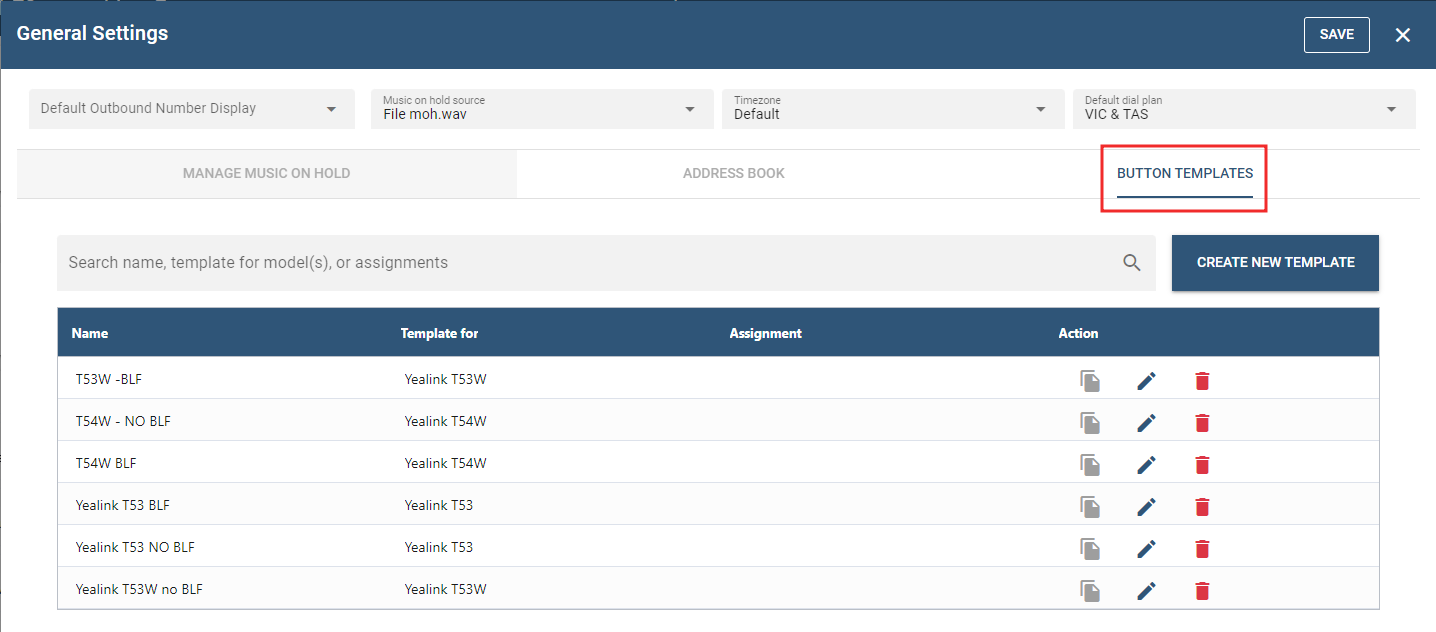The image size is (1436, 632).
Task: Open the Address Book tab
Action: tap(733, 174)
